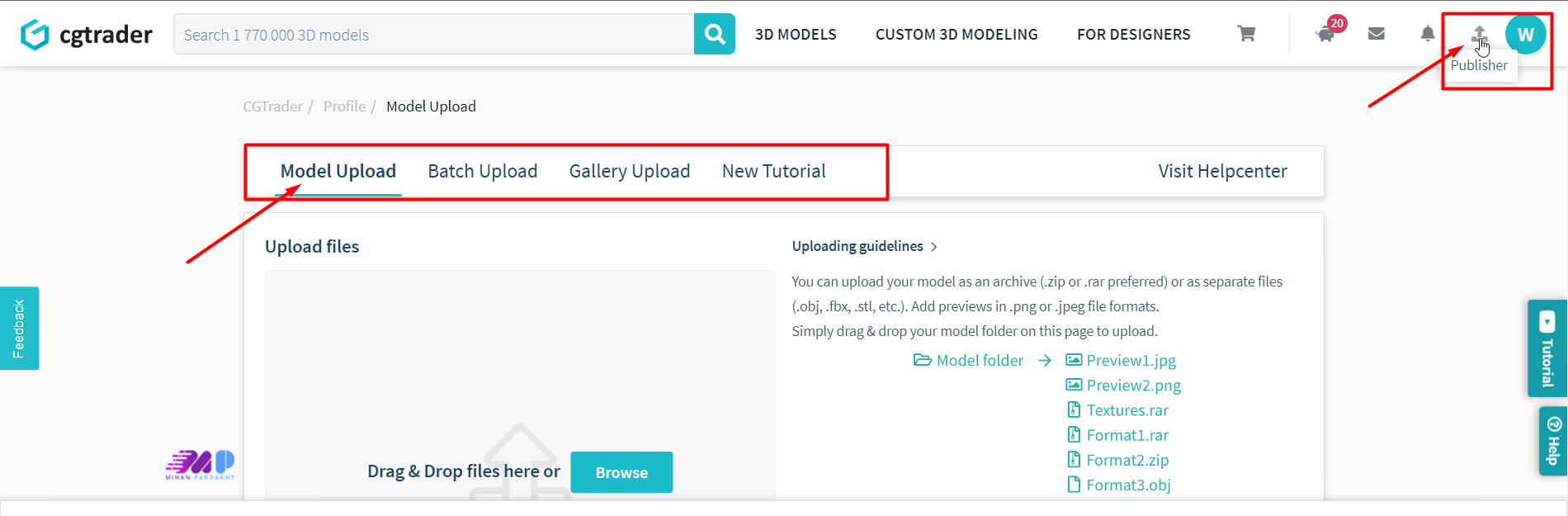
Task: Go to Profile in the breadcrumb
Action: 344,107
